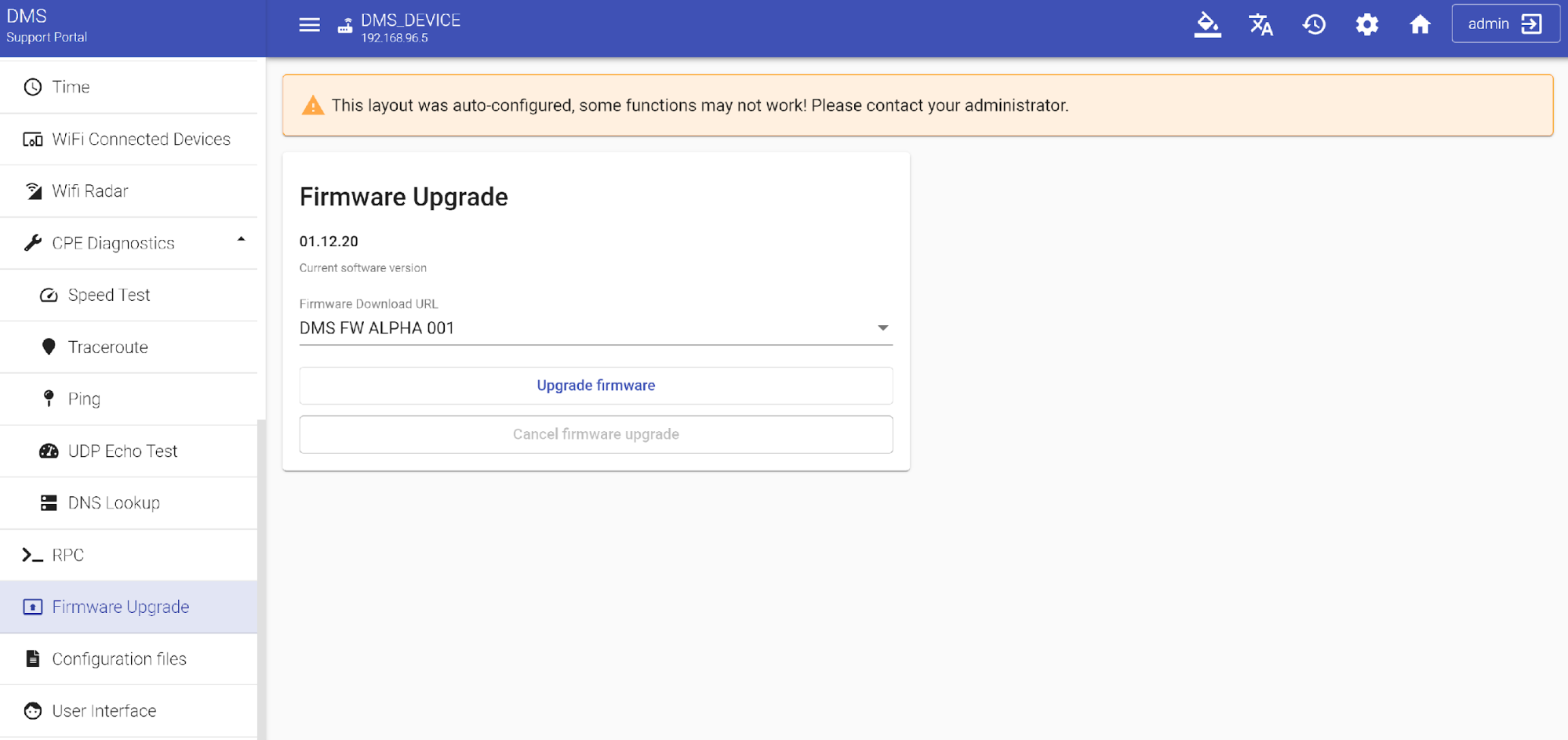1568x740 pixels.
Task: Open settings via the gear icon
Action: coord(1367,25)
